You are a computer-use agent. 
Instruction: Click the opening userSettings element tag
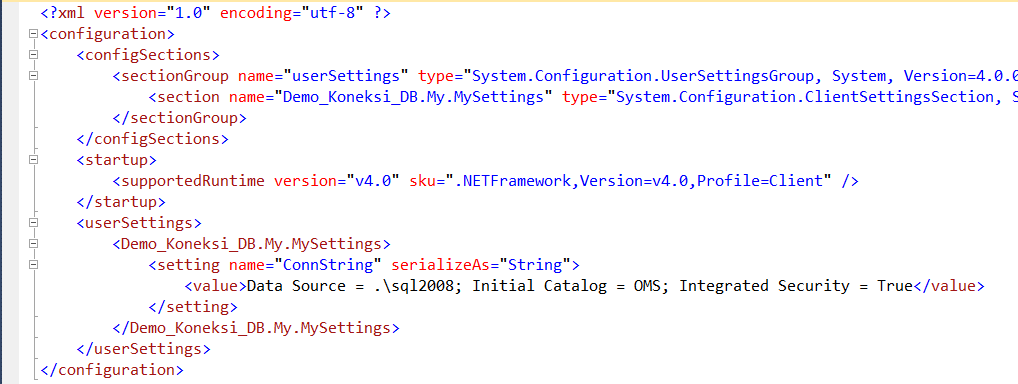[140, 223]
